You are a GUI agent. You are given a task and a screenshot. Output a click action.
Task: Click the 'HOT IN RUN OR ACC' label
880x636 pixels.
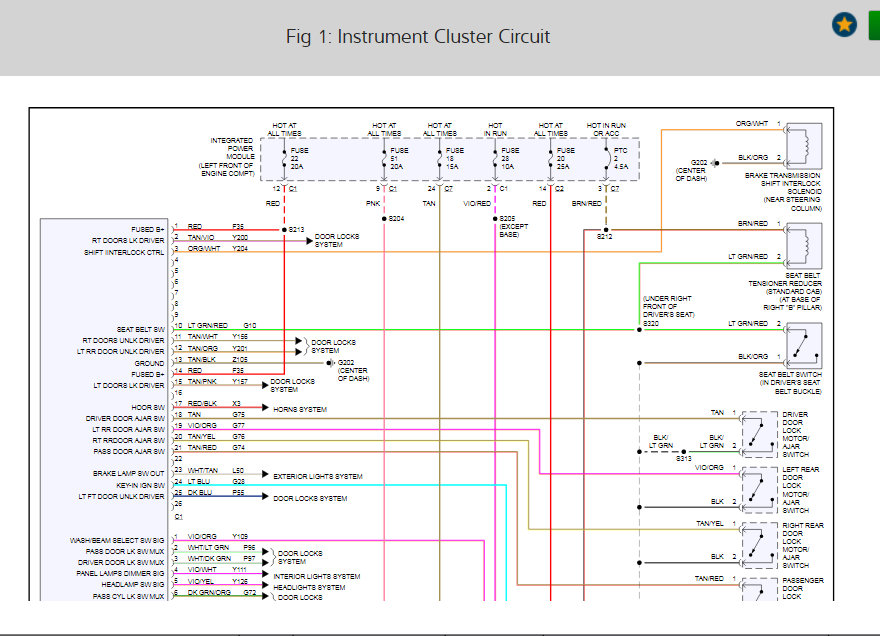point(606,130)
